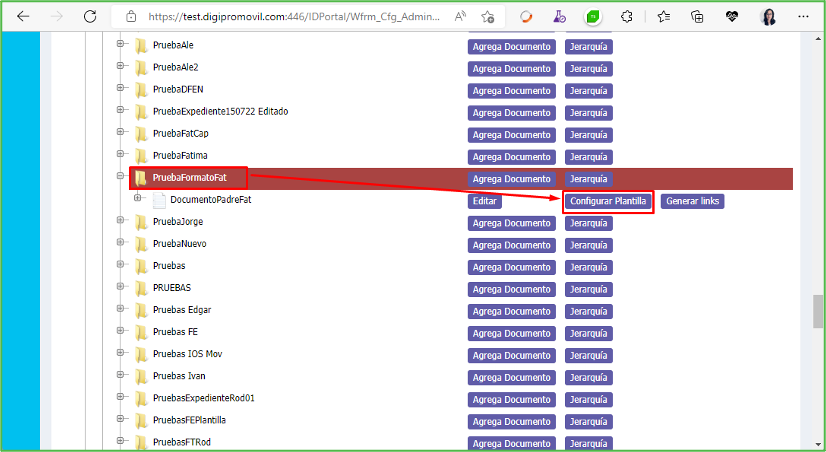This screenshot has height=452, width=826.
Task: Add page to favorites with star icon
Action: [x=488, y=17]
